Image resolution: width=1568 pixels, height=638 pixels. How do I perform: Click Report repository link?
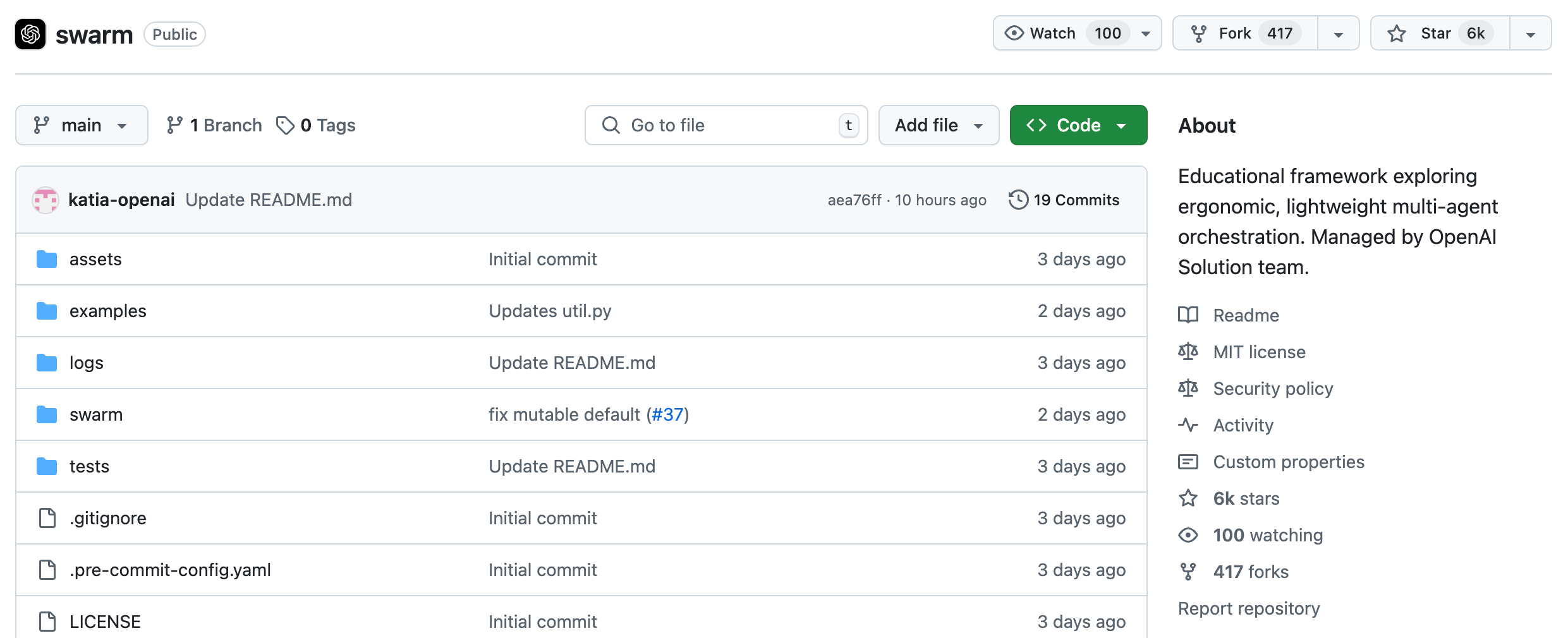pos(1249,608)
